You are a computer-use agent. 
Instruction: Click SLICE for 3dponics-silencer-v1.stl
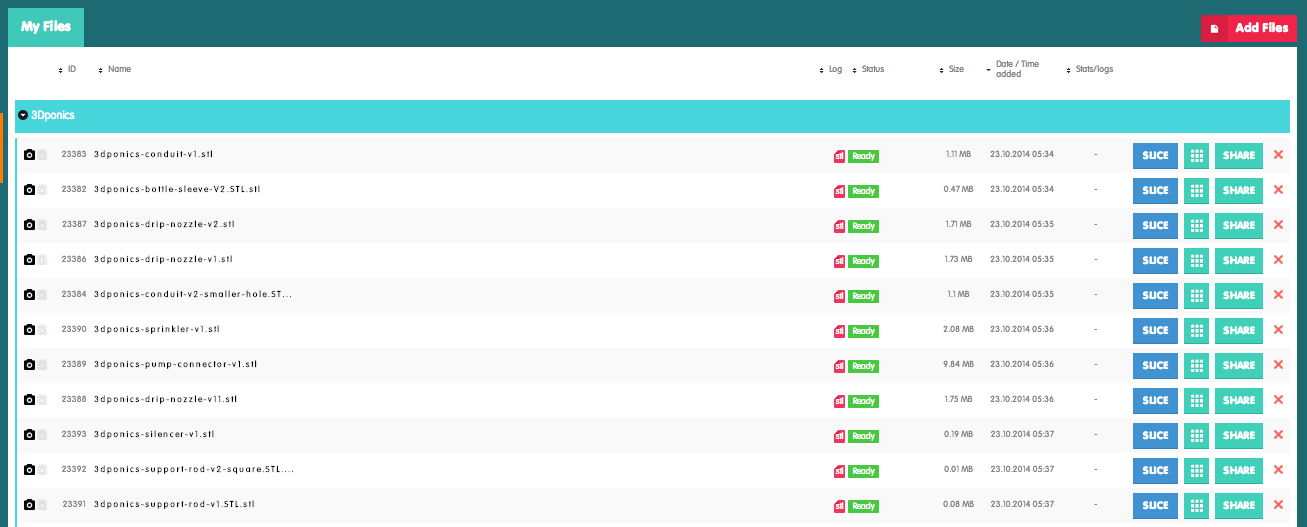coord(1155,436)
